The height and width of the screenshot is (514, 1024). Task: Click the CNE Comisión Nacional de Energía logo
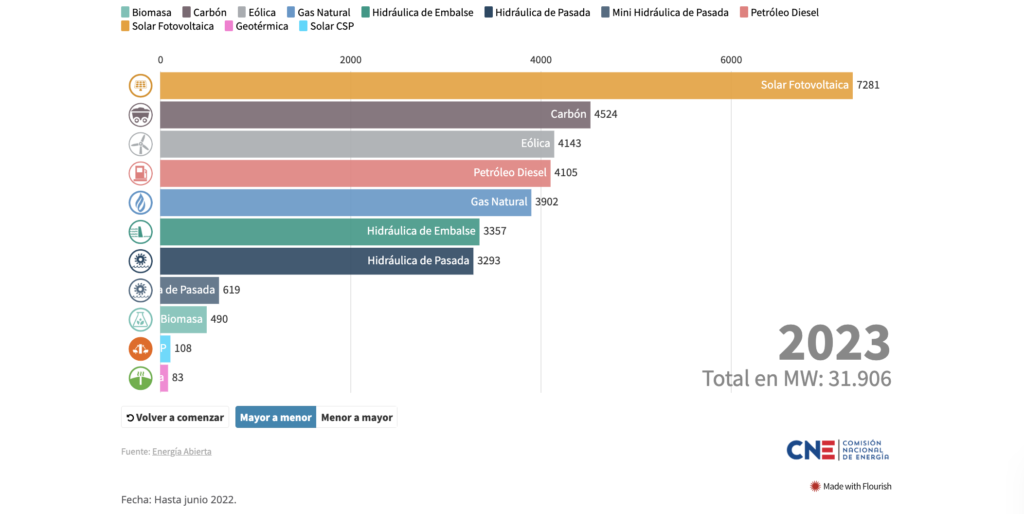[838, 450]
